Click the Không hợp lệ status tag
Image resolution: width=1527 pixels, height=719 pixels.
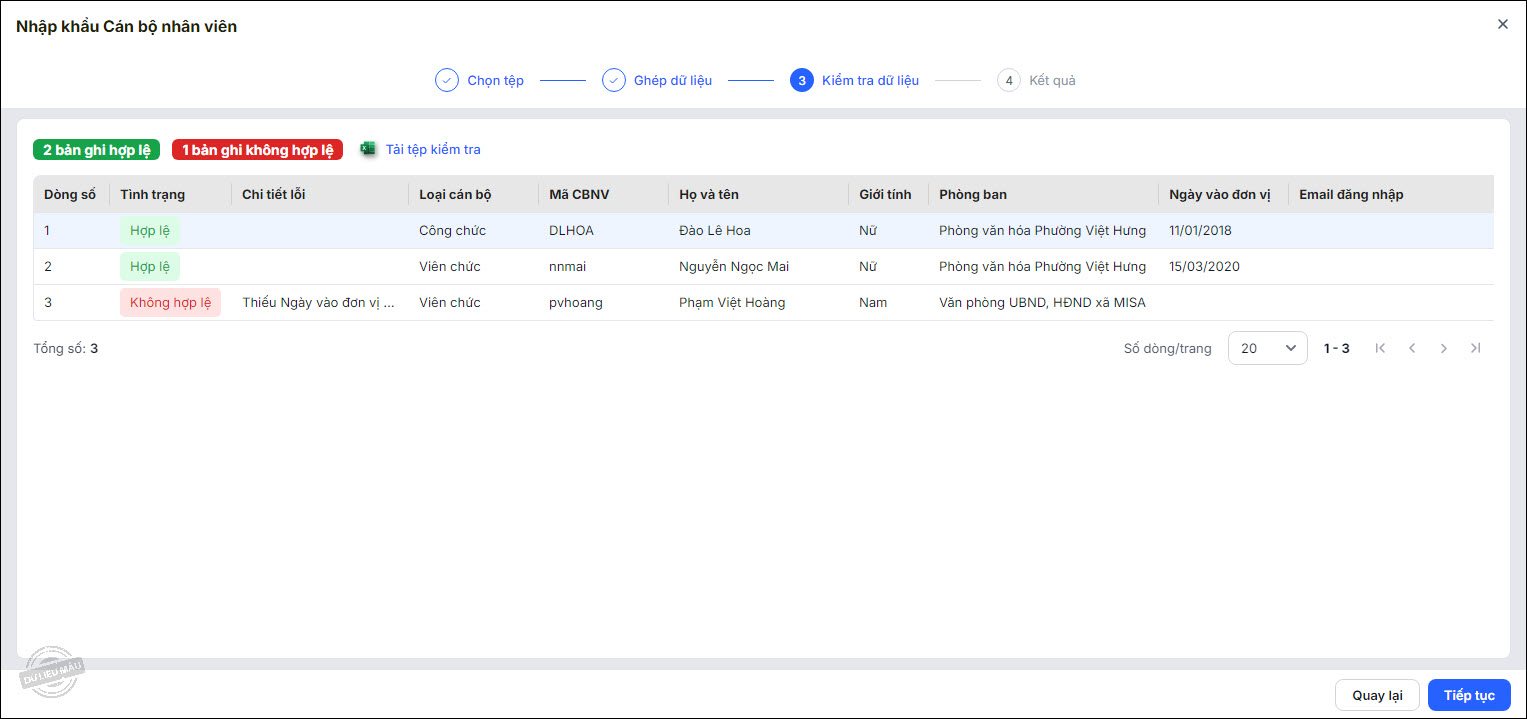pos(170,303)
